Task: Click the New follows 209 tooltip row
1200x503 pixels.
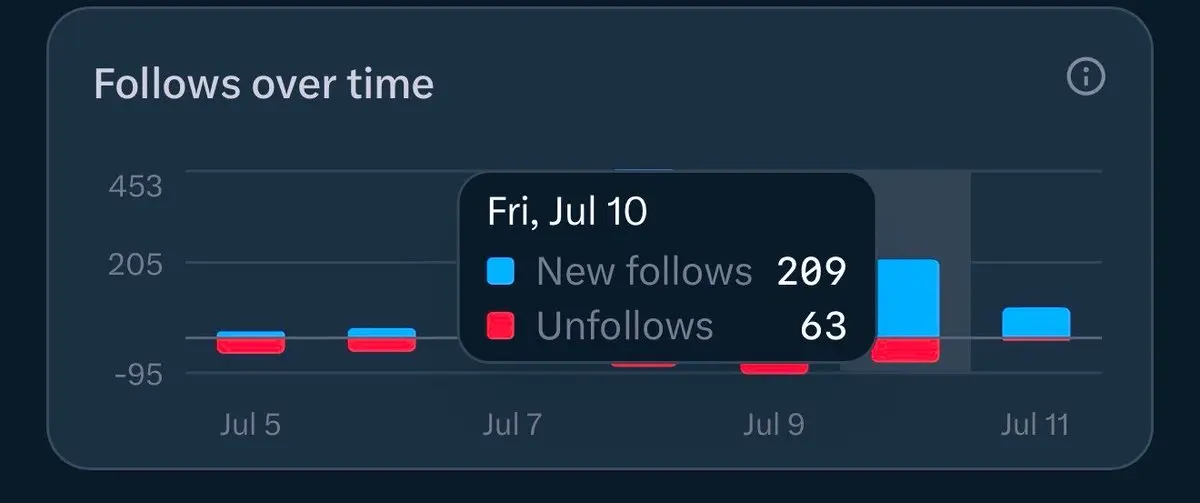Action: [667, 271]
